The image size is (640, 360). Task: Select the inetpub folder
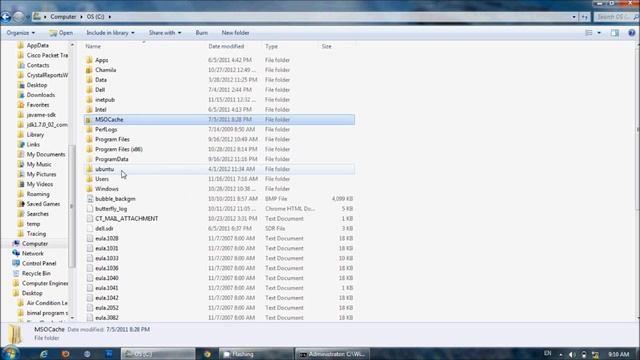tap(105, 100)
